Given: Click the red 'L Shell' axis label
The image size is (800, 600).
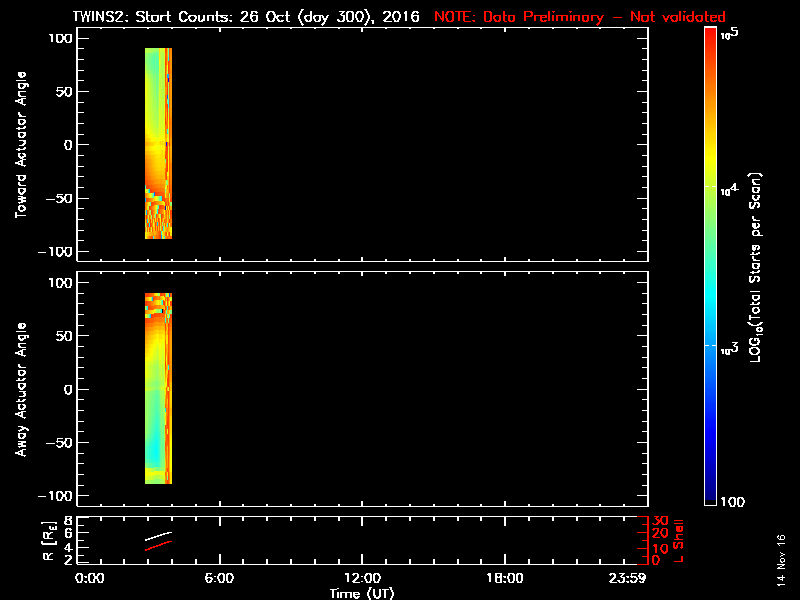Looking at the screenshot, I should [x=678, y=540].
